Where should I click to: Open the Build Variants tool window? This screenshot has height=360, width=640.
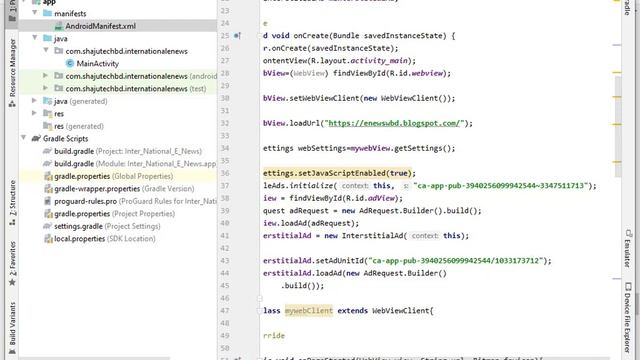[12, 328]
